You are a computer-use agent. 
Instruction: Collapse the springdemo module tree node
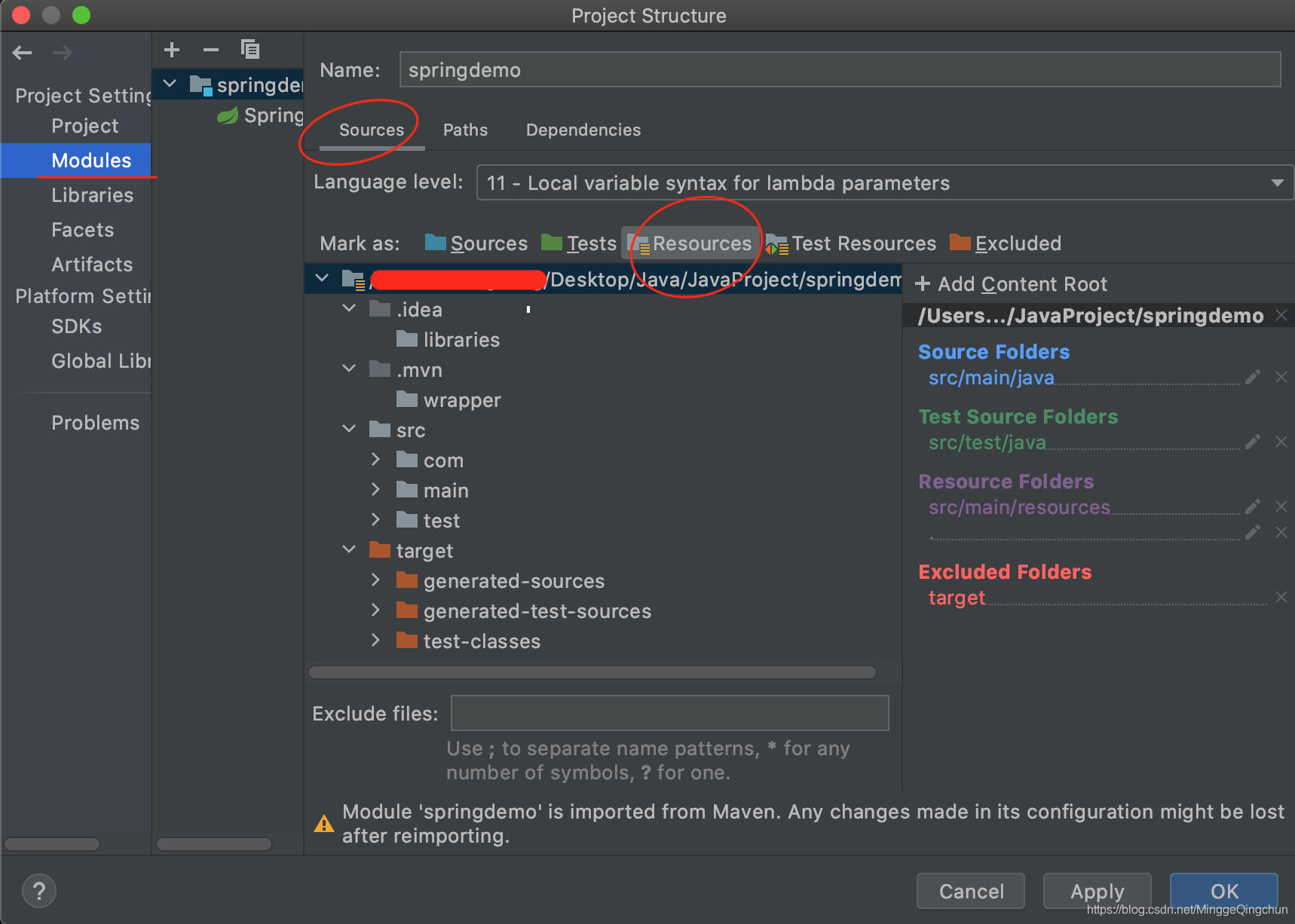(x=170, y=84)
